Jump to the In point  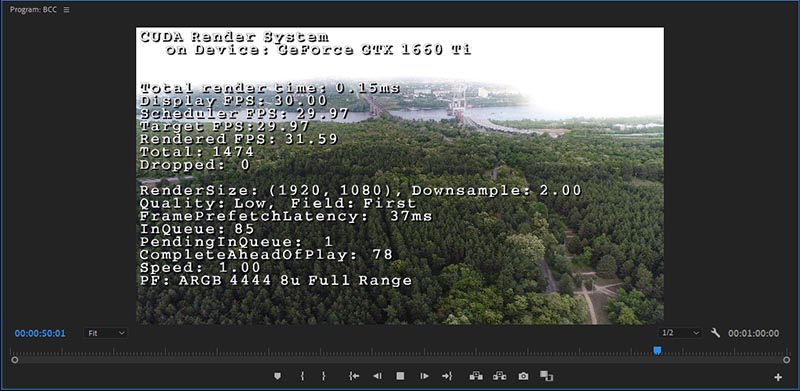pos(354,376)
